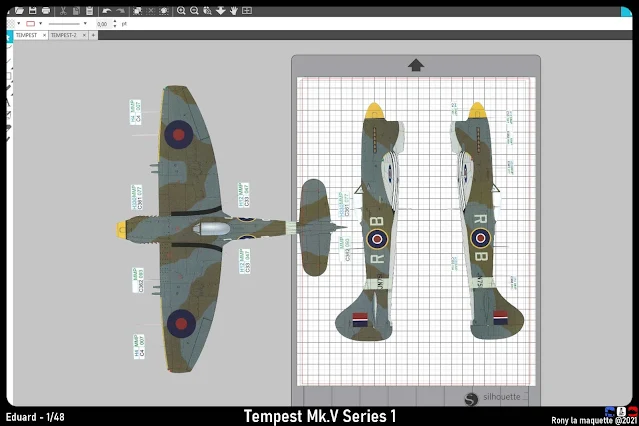Undo the last action
639x426 pixels.
(x=107, y=11)
